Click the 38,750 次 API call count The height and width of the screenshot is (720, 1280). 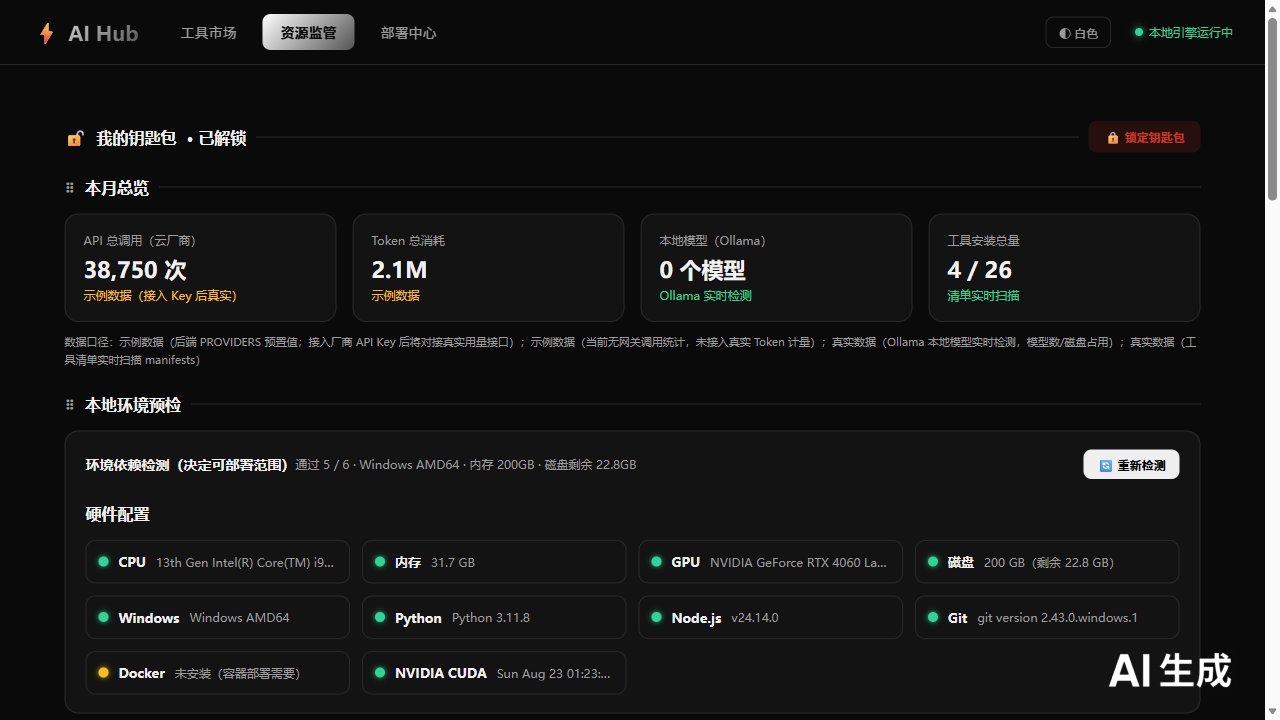point(135,270)
